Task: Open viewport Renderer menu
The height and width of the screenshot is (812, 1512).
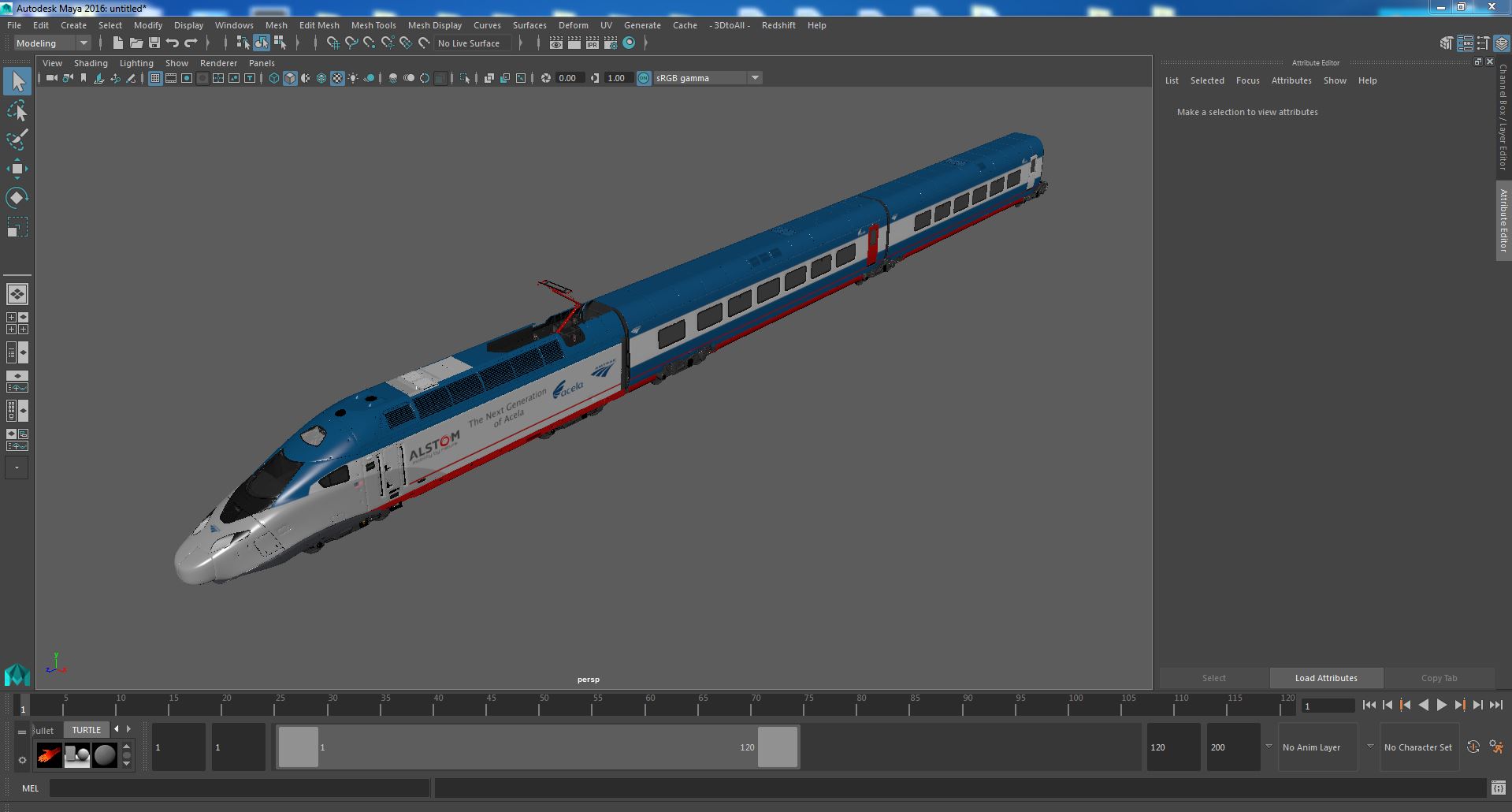Action: click(218, 63)
